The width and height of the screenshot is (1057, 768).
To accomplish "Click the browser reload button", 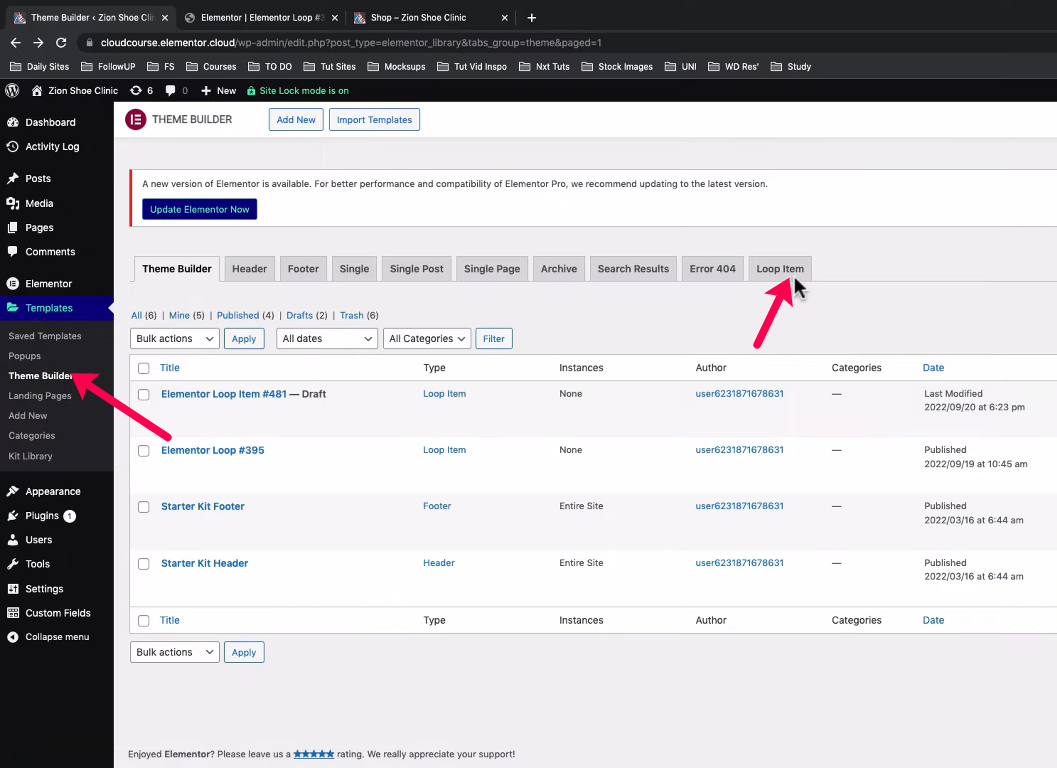I will tap(61, 43).
